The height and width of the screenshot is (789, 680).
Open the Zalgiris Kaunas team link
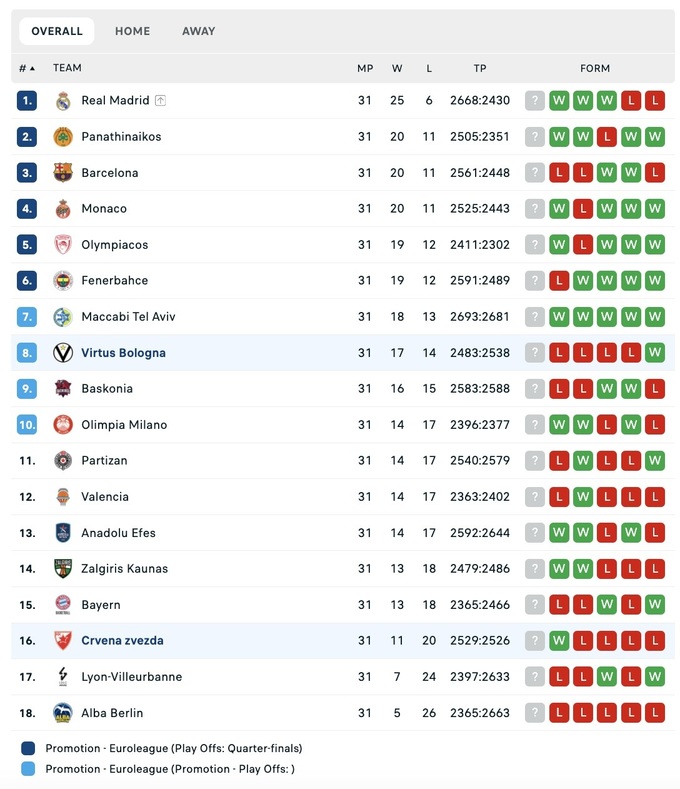[124, 569]
